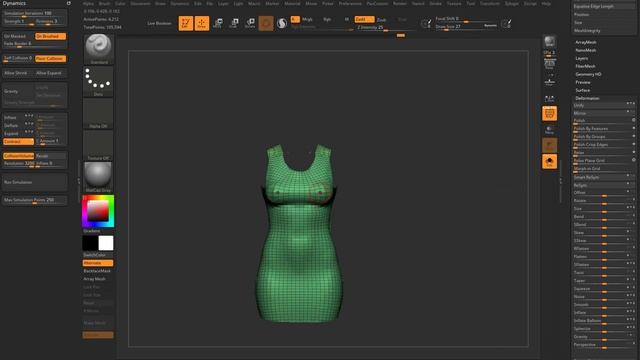Select the Rotate transform icon
This screenshot has width=640, height=360.
[250, 23]
